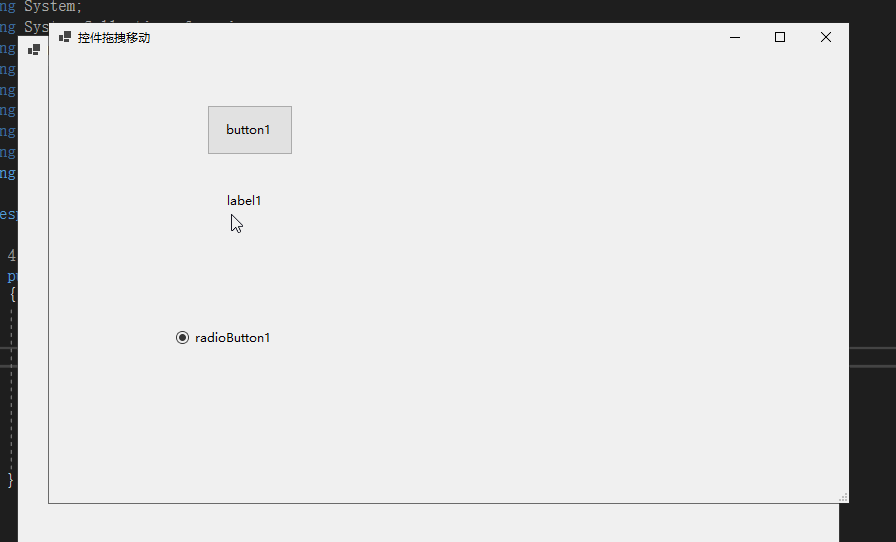This screenshot has width=896, height=542.
Task: Click the dashed outlining guide line in editor
Action: tap(11, 389)
